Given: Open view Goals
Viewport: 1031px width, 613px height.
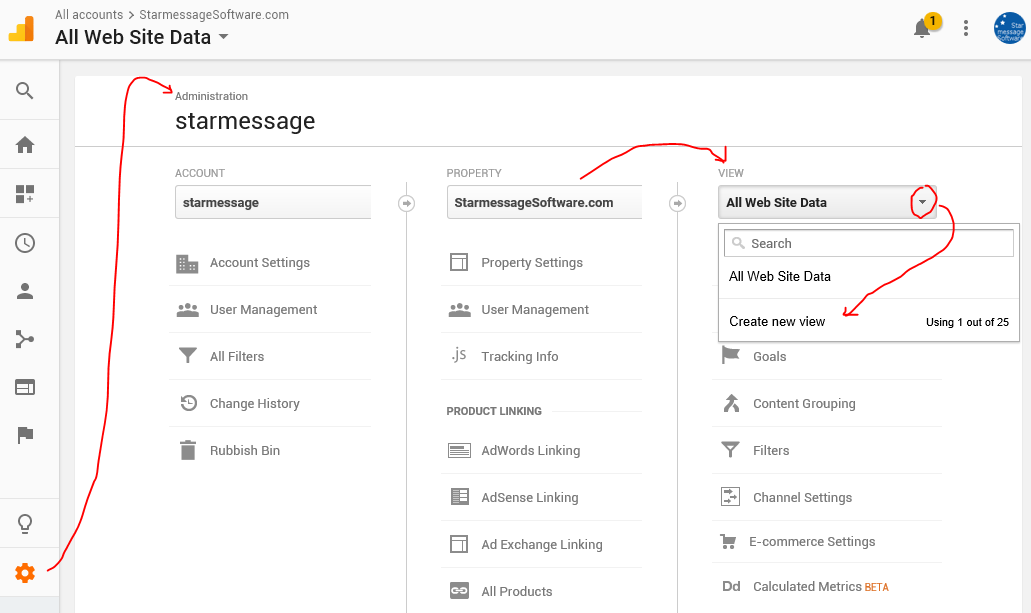Looking at the screenshot, I should click(x=769, y=356).
